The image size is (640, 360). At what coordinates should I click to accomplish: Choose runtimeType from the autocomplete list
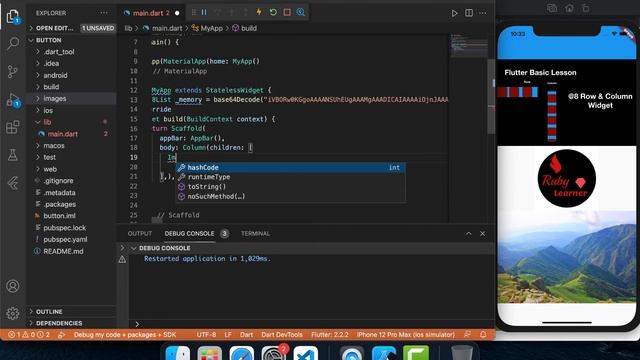[x=290, y=177]
